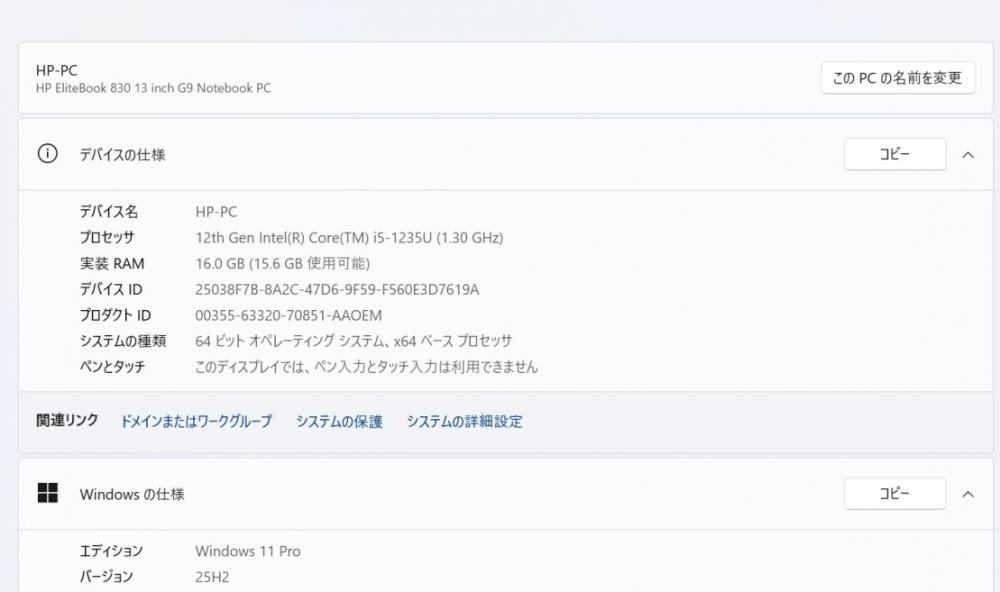Select 16.0 GB RAM value
This screenshot has width=1000, height=592.
283,263
